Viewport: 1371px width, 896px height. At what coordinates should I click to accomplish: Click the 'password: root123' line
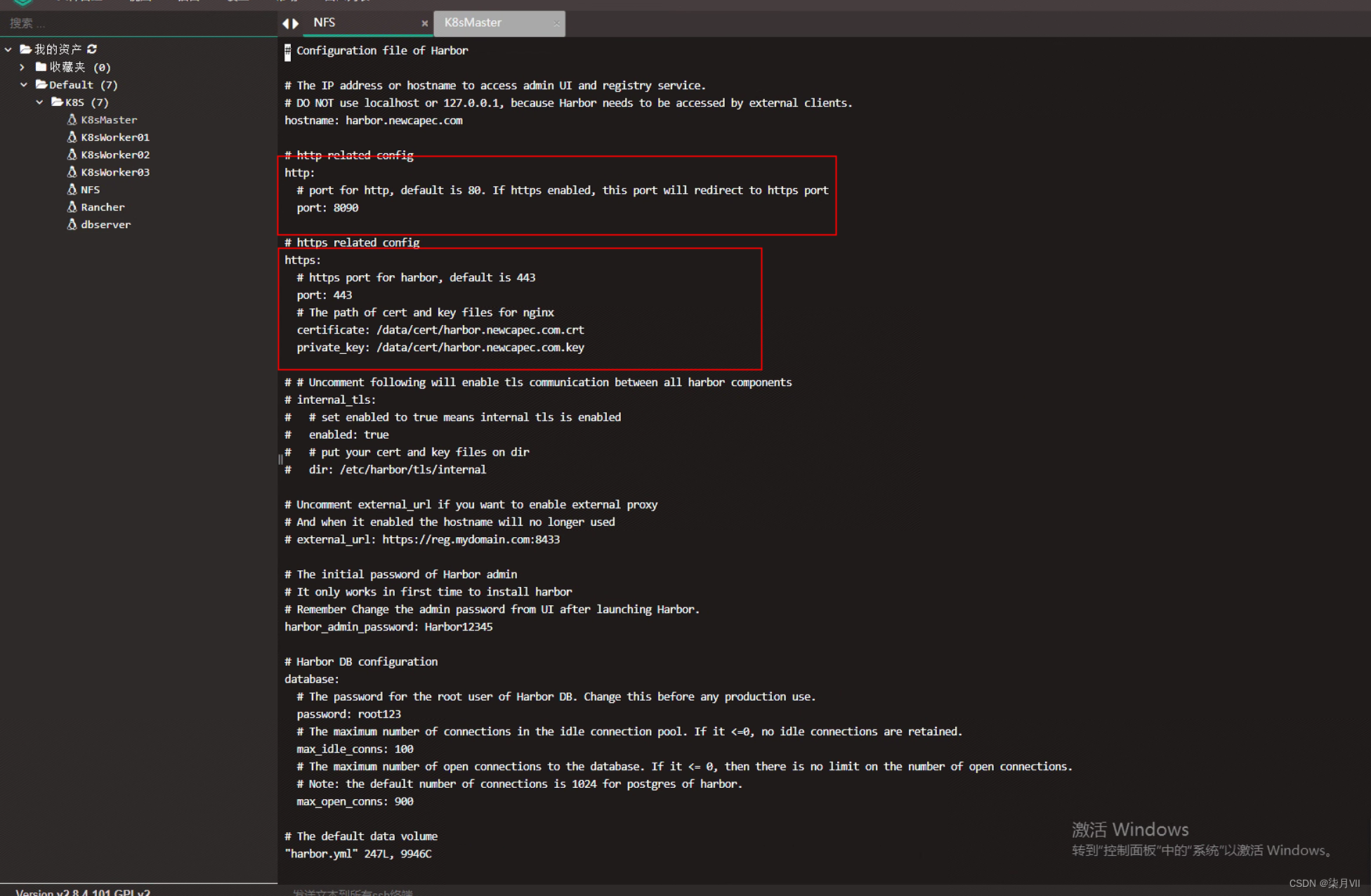point(349,715)
